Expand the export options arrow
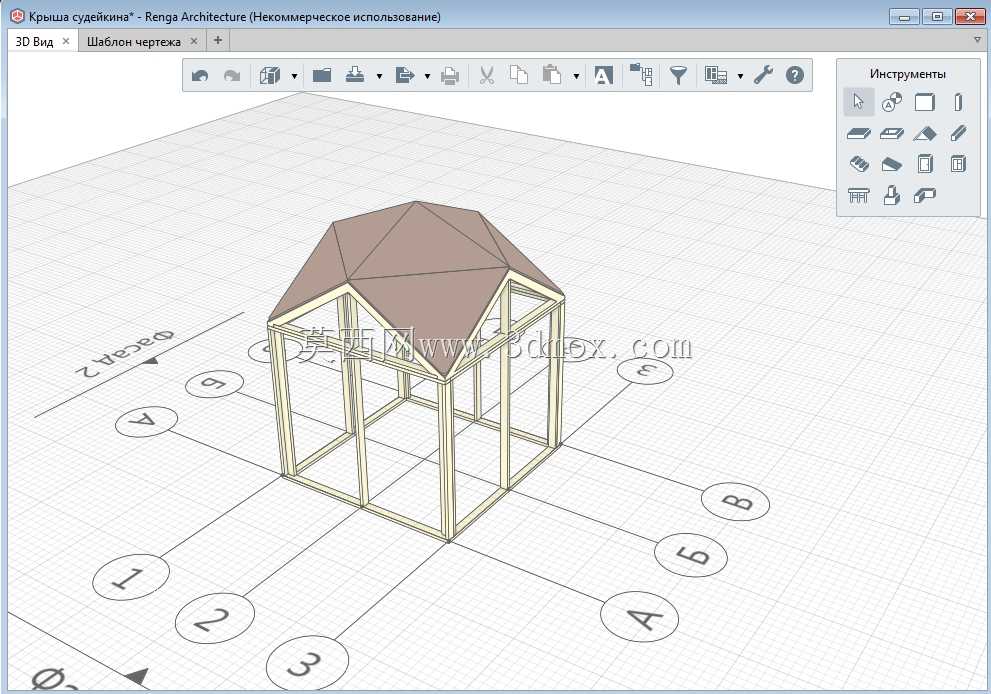 click(427, 76)
